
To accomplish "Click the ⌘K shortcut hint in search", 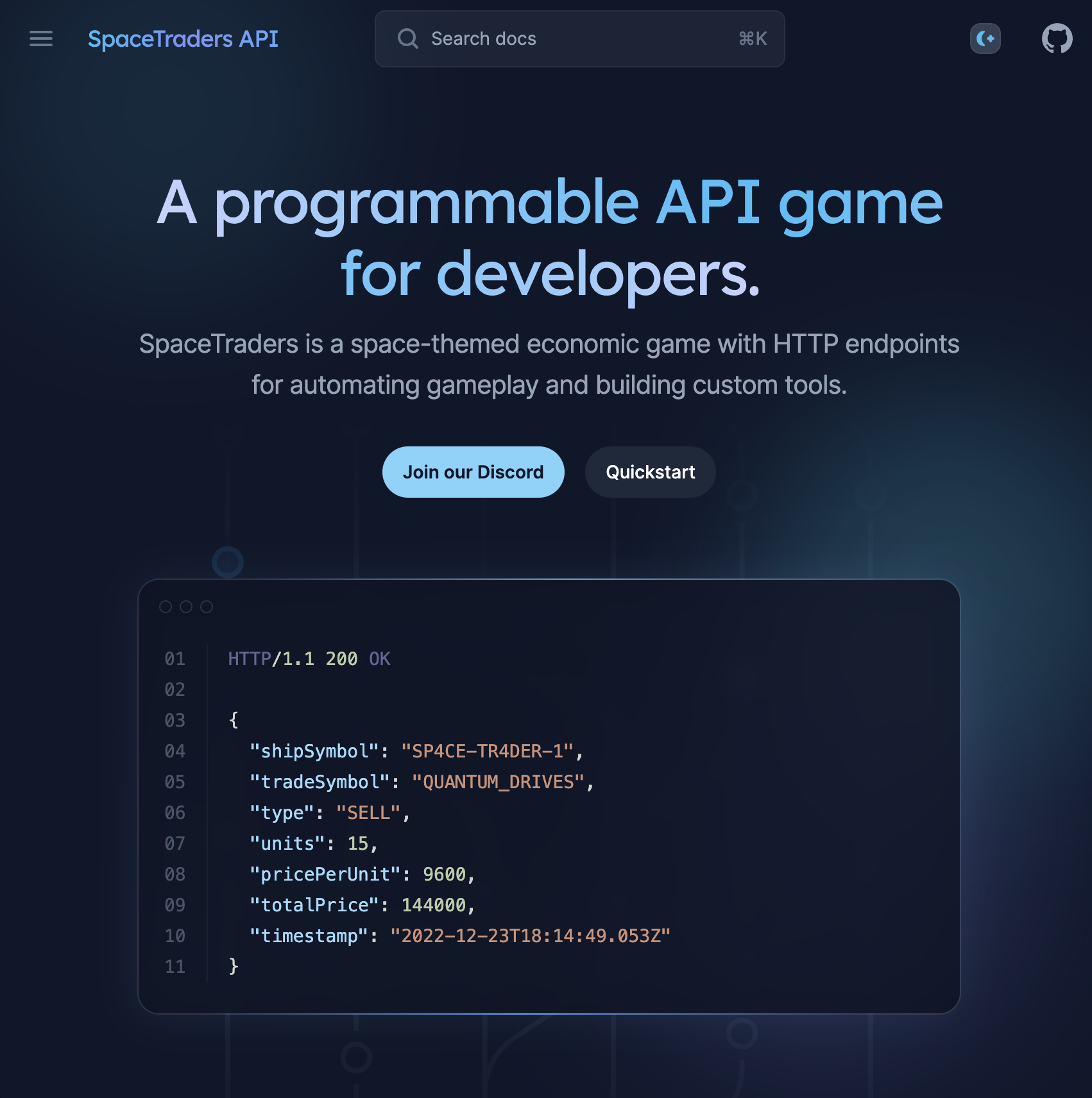I will pos(753,39).
